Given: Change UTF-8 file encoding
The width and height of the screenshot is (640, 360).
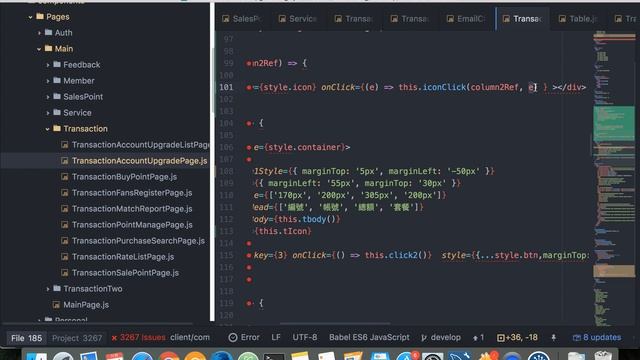Looking at the screenshot, I should [304, 338].
